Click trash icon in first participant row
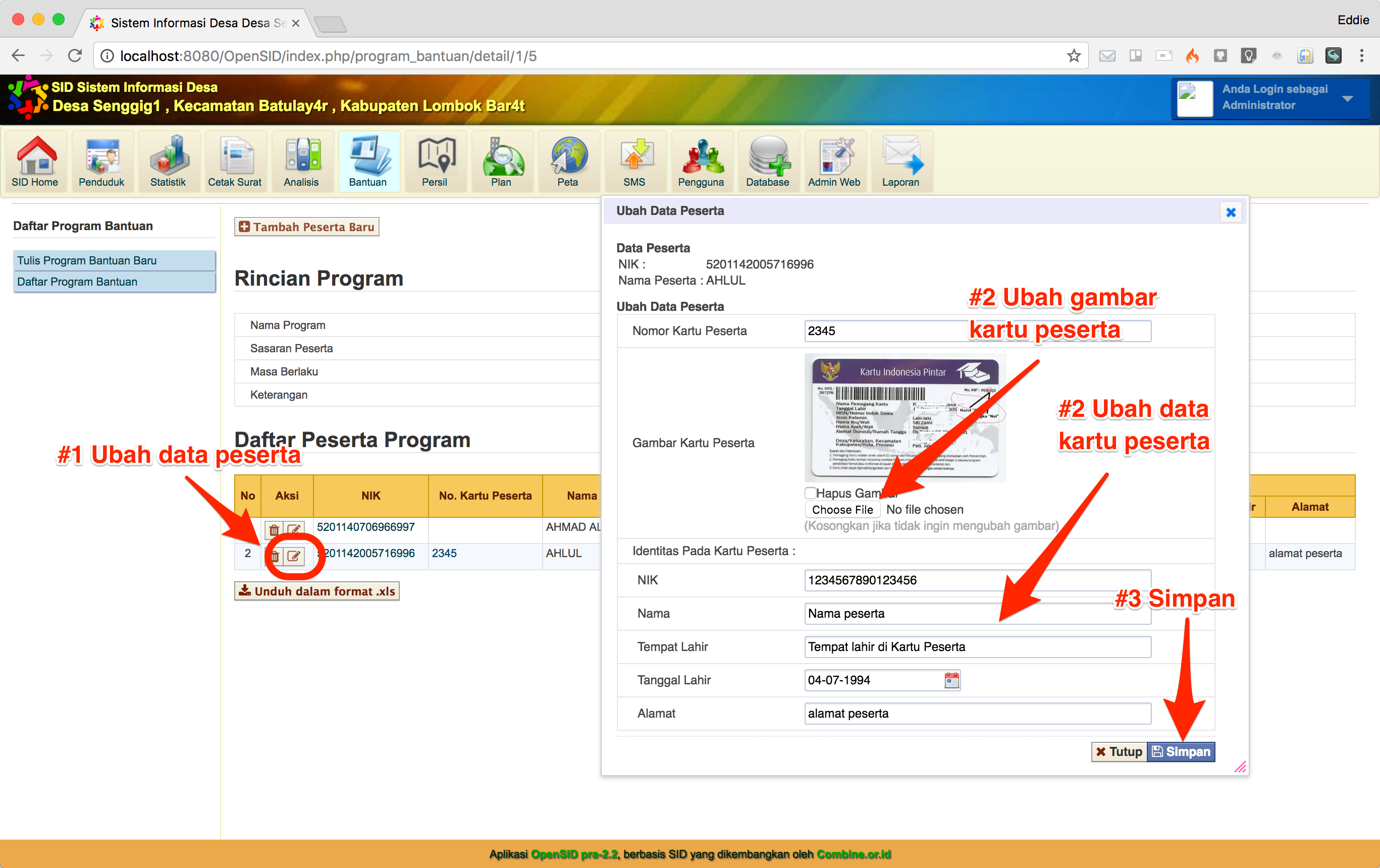This screenshot has width=1380, height=868. (274, 529)
